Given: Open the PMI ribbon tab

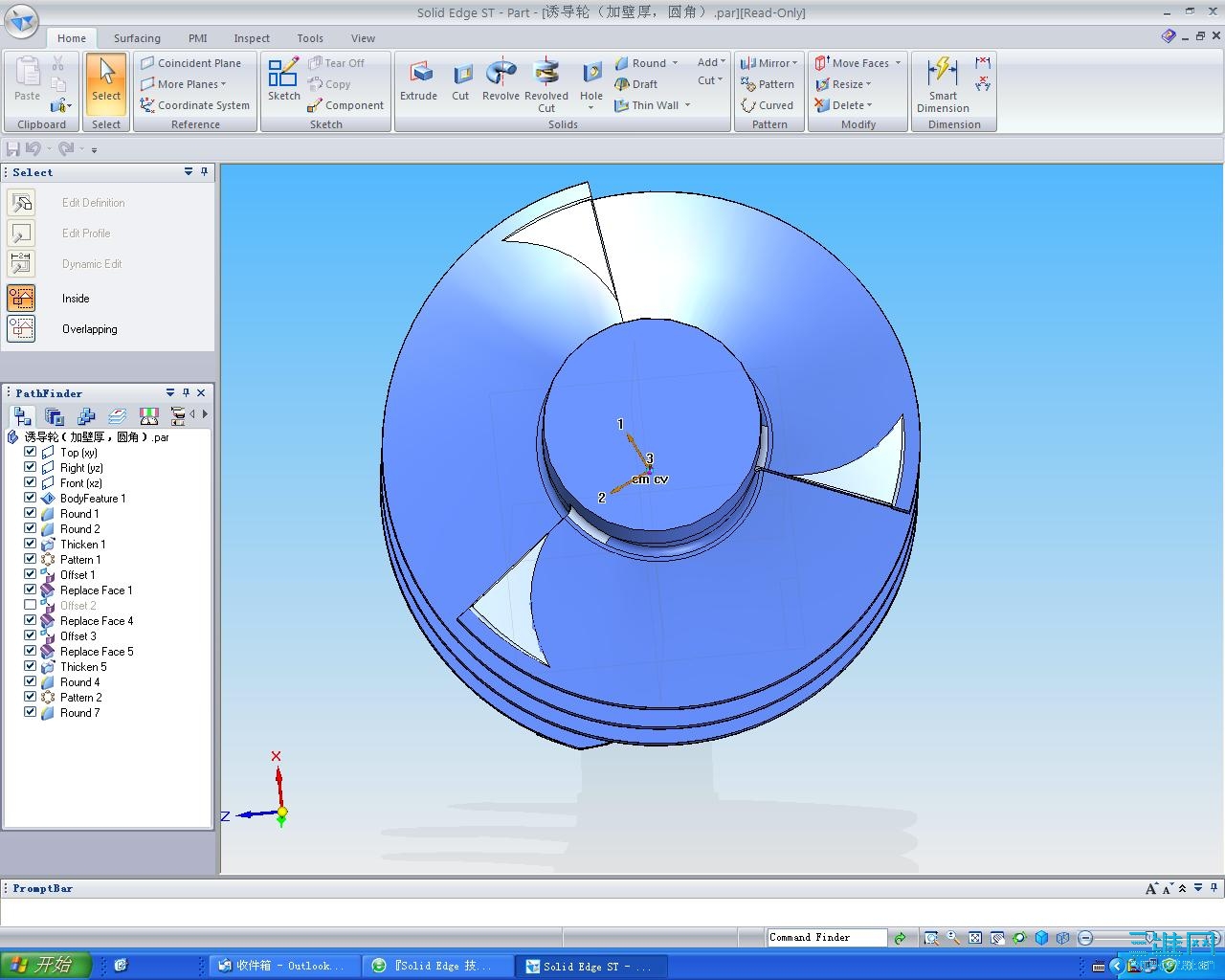Looking at the screenshot, I should pos(197,38).
